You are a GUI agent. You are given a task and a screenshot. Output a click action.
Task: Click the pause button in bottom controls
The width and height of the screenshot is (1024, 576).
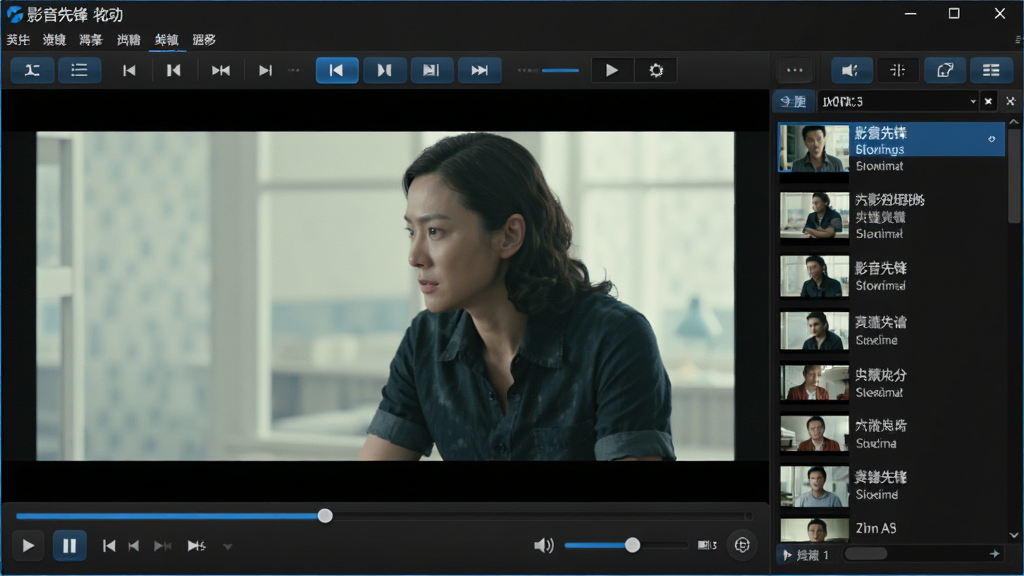pos(69,545)
